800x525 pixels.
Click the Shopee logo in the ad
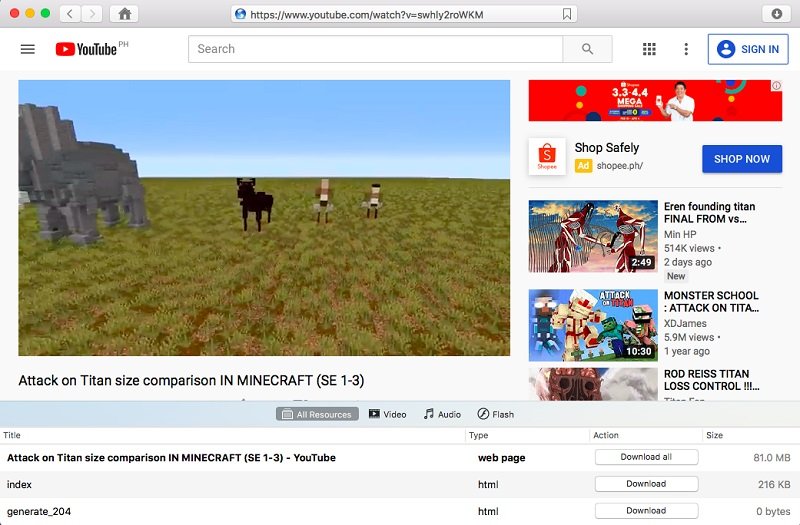coord(547,156)
